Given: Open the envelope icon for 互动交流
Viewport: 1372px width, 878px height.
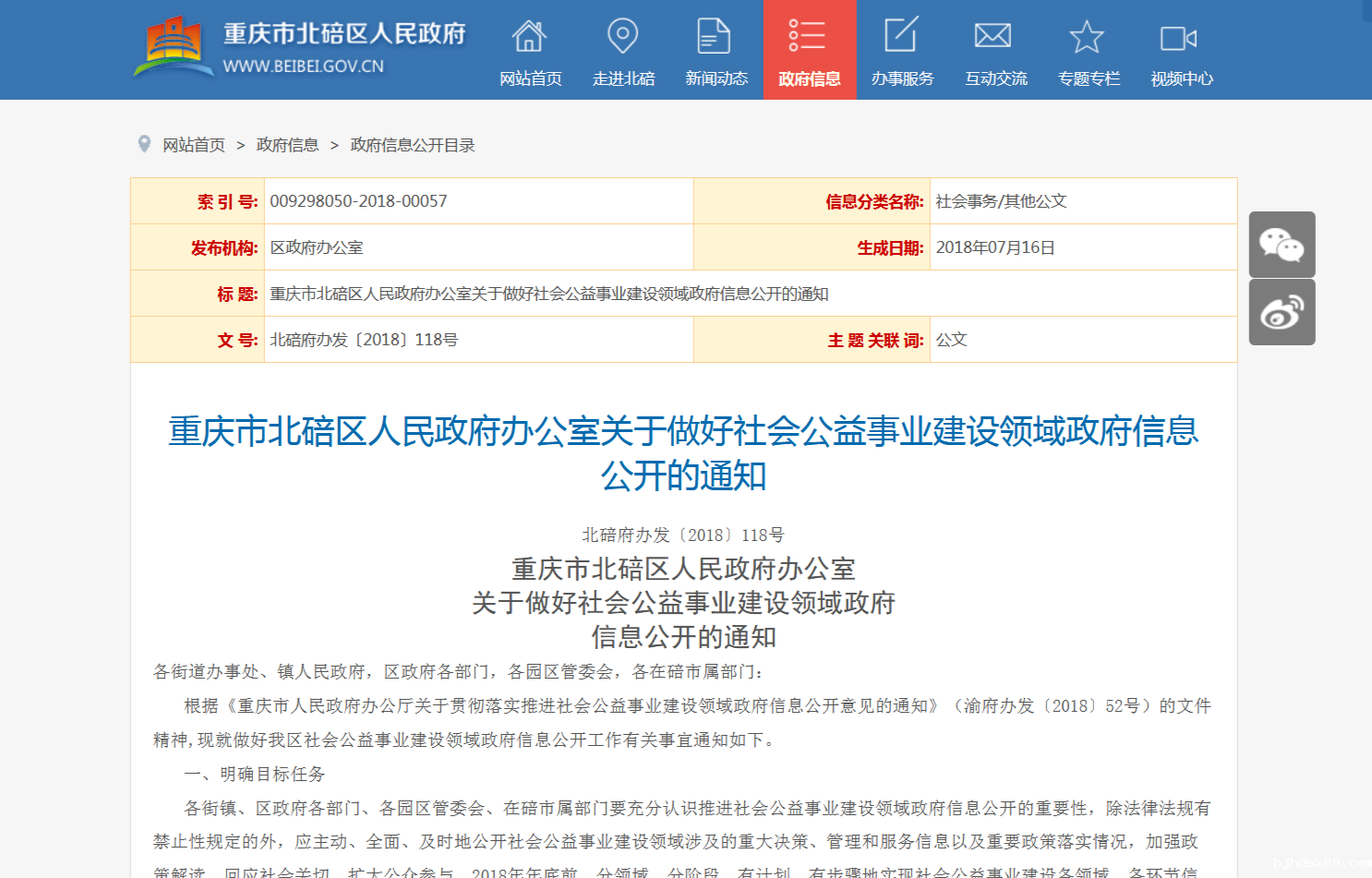Looking at the screenshot, I should 993,37.
